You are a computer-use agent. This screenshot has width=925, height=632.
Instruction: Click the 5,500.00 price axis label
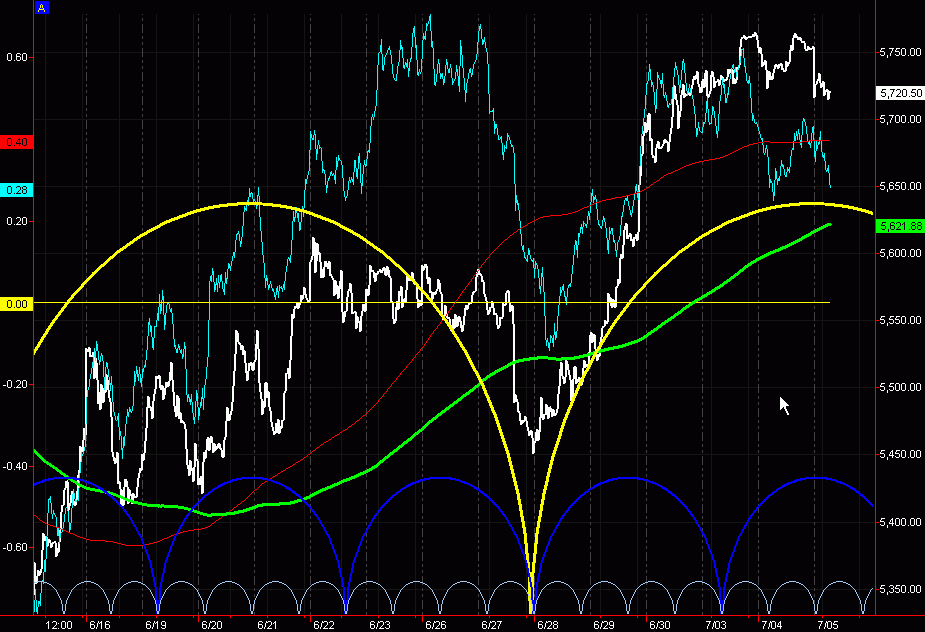point(900,388)
